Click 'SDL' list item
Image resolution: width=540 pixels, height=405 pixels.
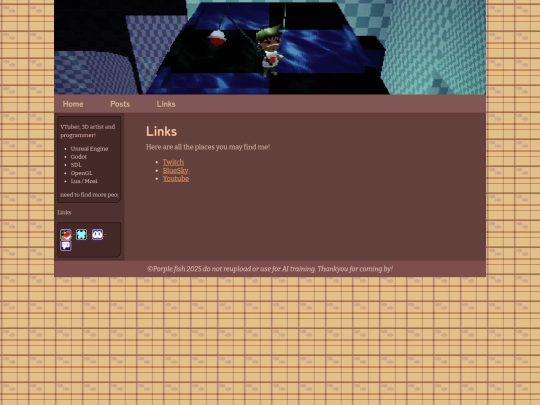[x=76, y=165]
